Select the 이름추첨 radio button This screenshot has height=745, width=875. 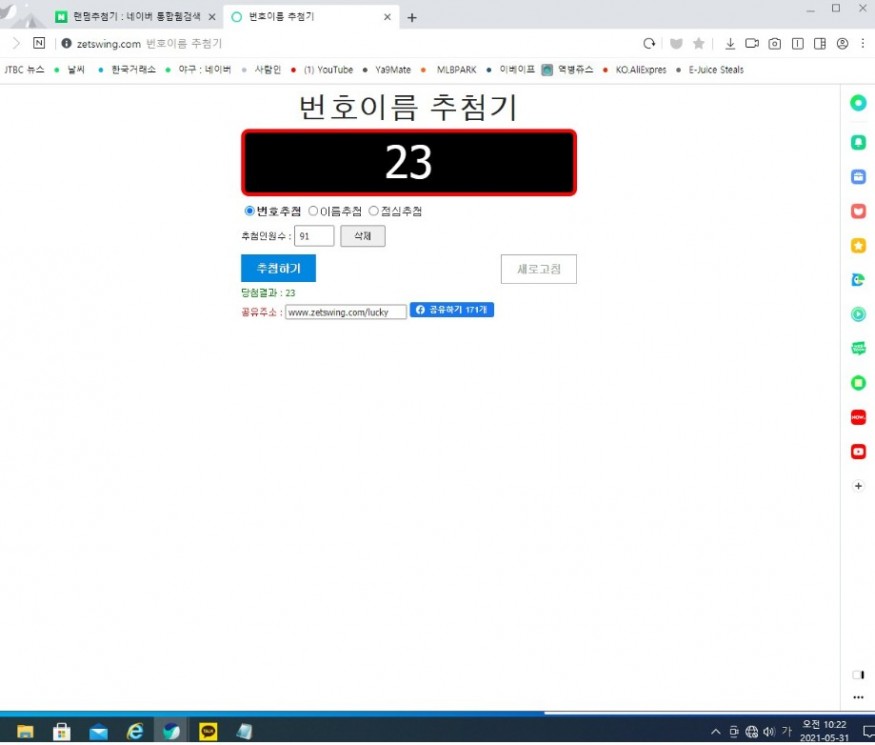tap(313, 211)
